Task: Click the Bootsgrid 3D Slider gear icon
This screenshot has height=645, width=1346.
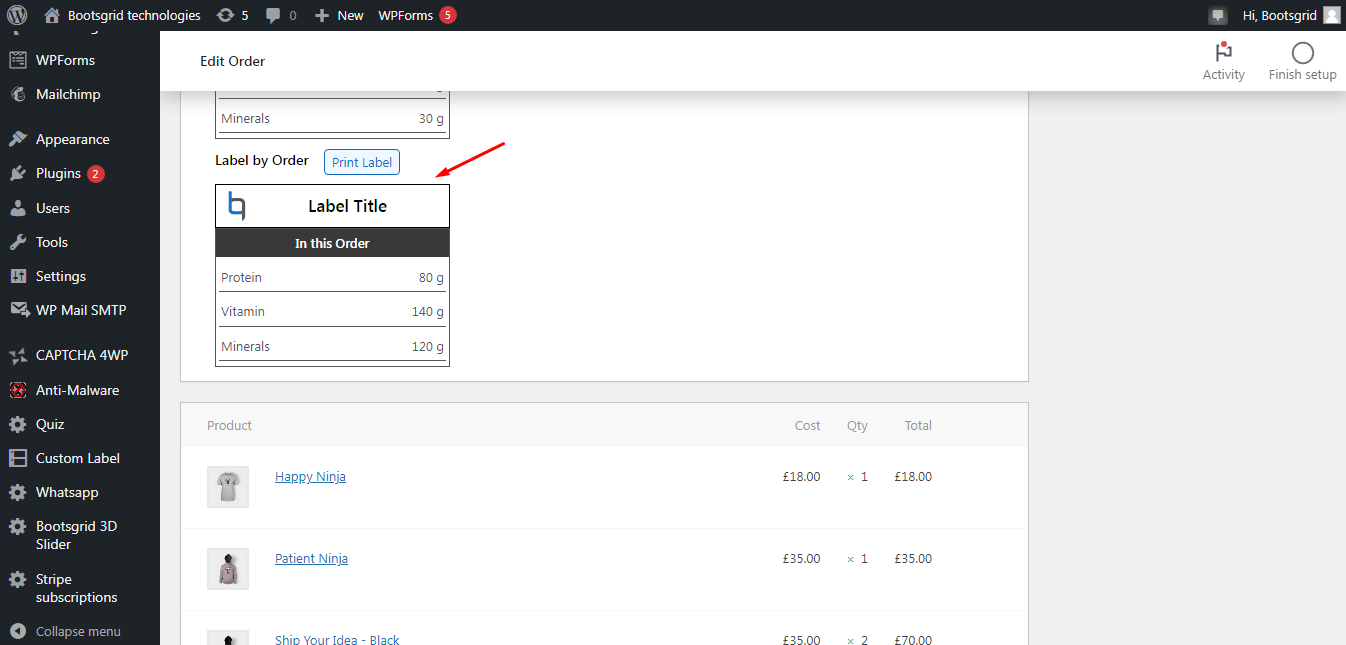Action: (18, 526)
